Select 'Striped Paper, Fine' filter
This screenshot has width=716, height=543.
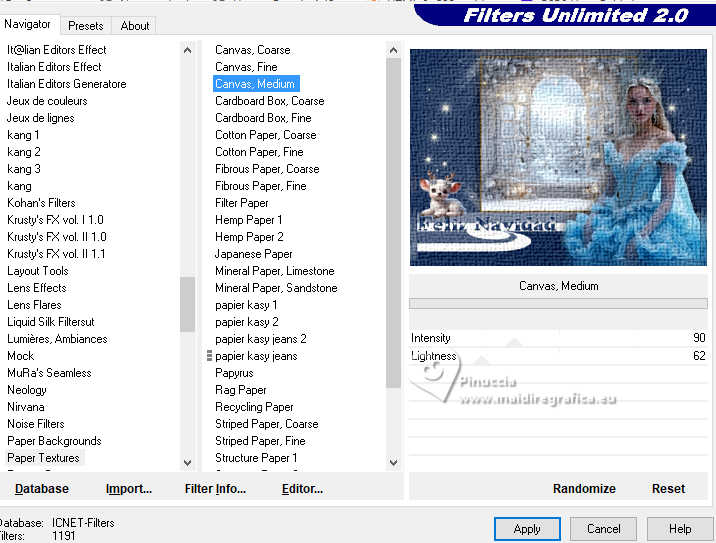[260, 441]
